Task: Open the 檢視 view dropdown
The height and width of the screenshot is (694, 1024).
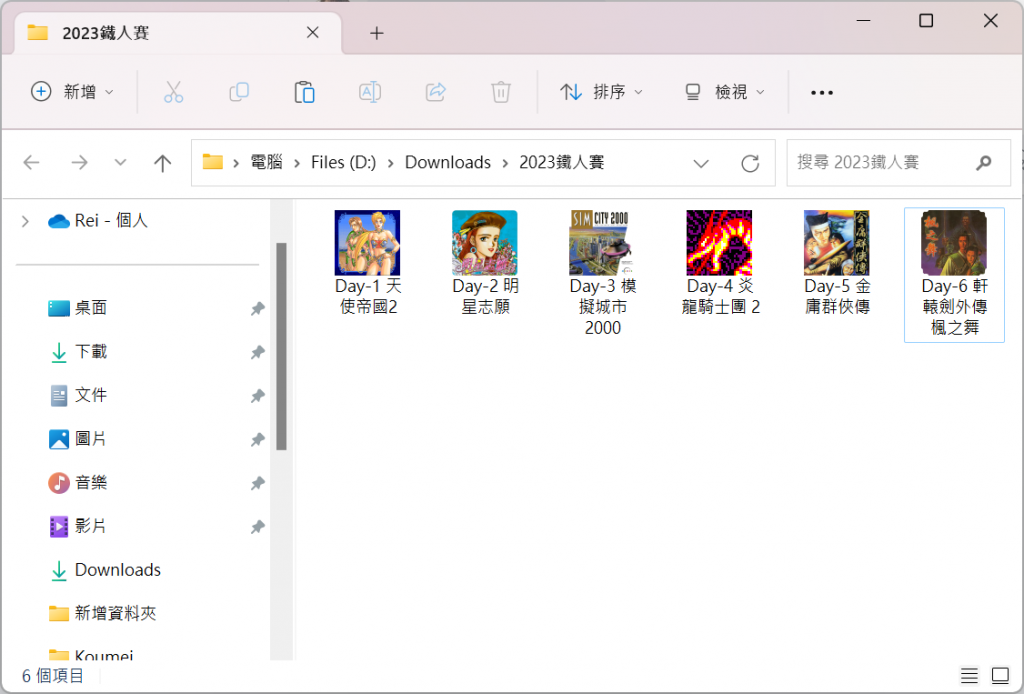Action: (724, 92)
